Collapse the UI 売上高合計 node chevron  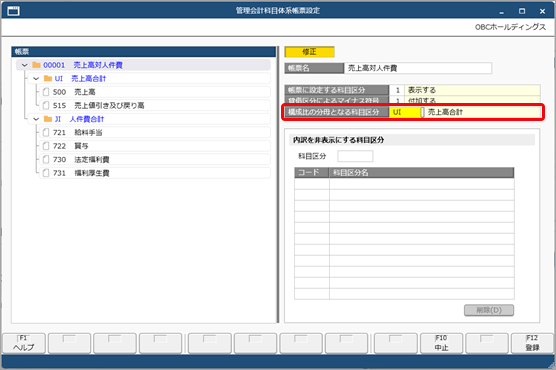[36, 78]
